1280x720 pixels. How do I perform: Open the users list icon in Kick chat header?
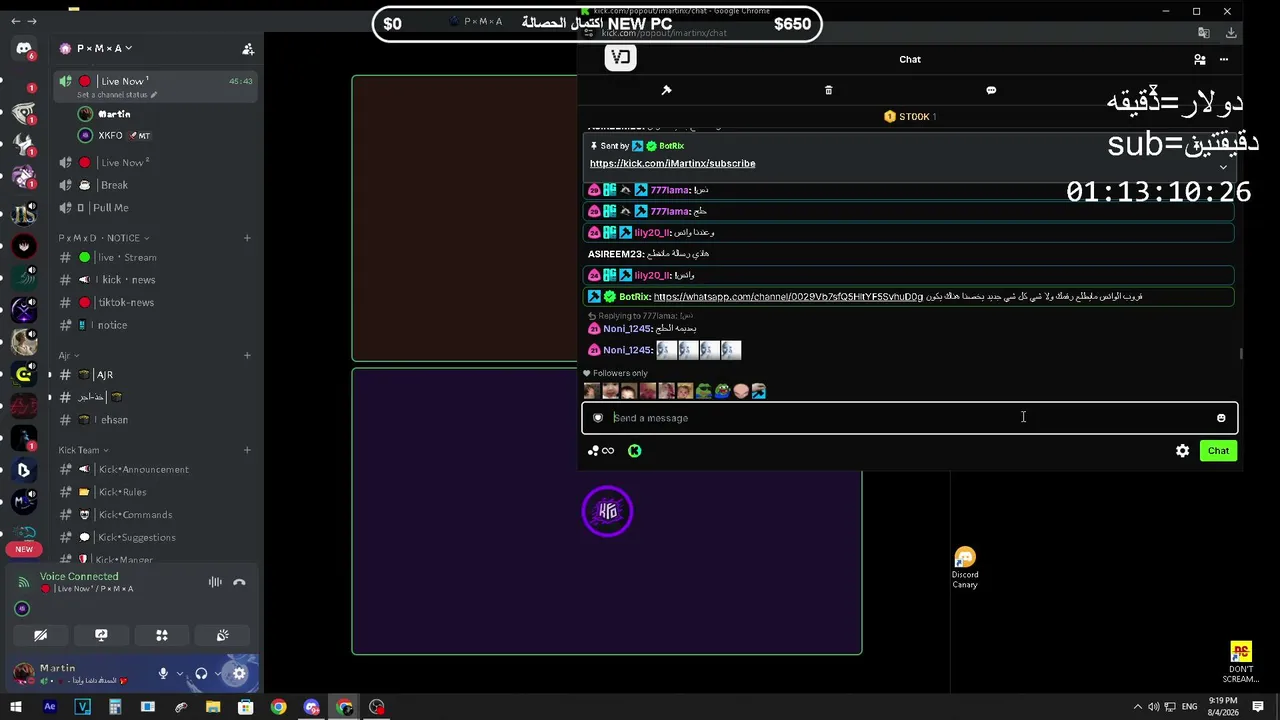click(1200, 59)
